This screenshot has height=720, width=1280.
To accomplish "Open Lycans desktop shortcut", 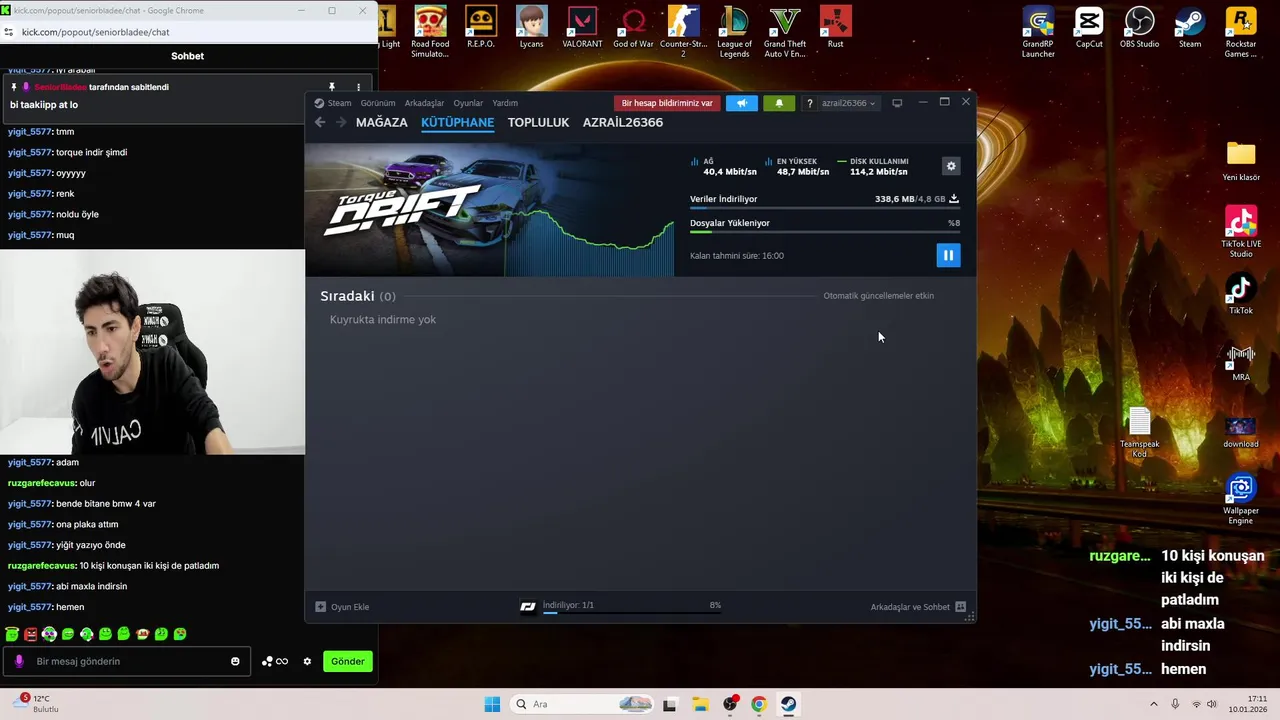I will pos(532,28).
